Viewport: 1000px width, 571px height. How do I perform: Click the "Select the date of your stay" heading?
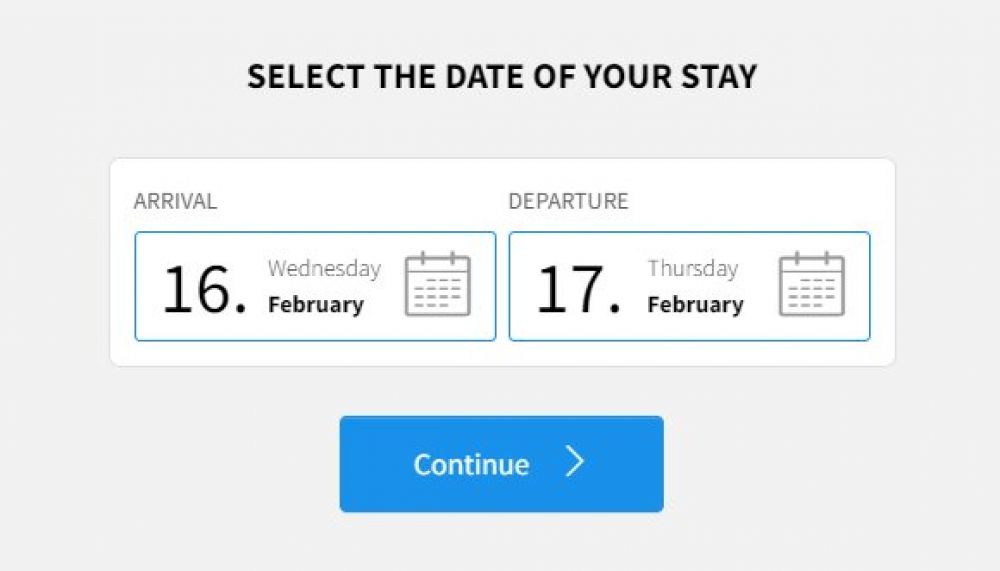coord(502,77)
